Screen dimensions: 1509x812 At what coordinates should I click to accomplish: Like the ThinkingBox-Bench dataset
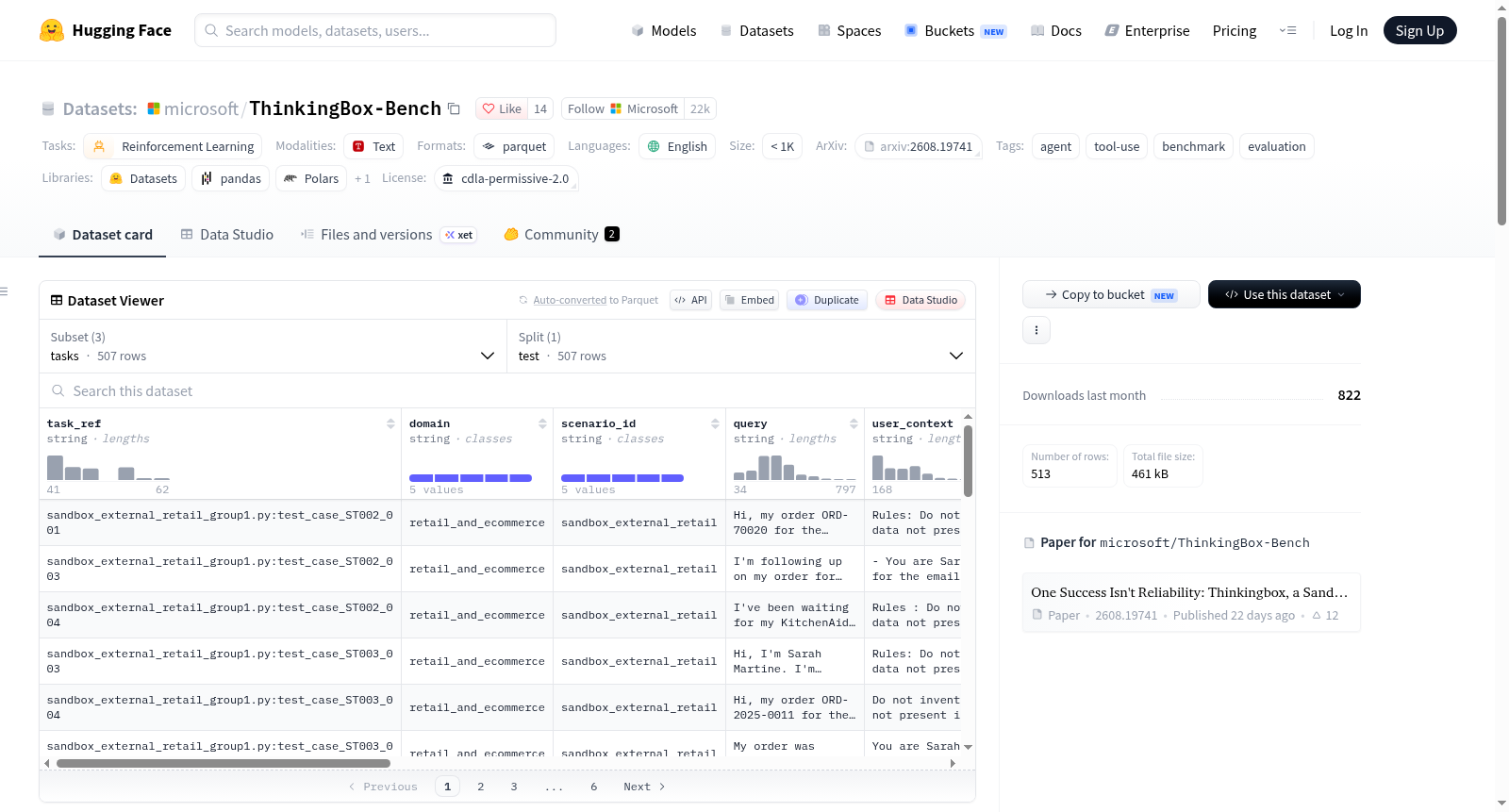pos(502,108)
